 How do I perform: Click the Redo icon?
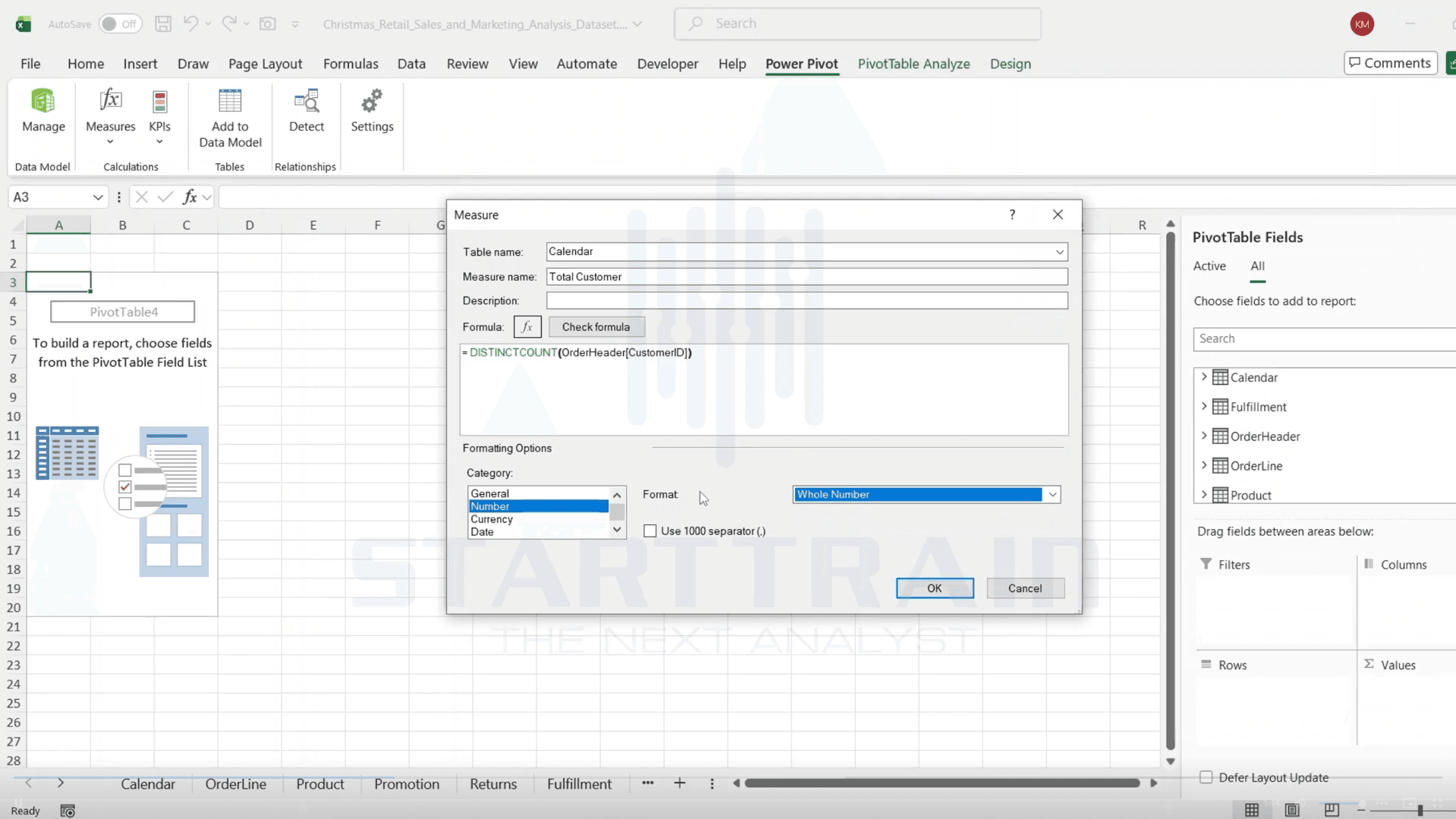229,24
